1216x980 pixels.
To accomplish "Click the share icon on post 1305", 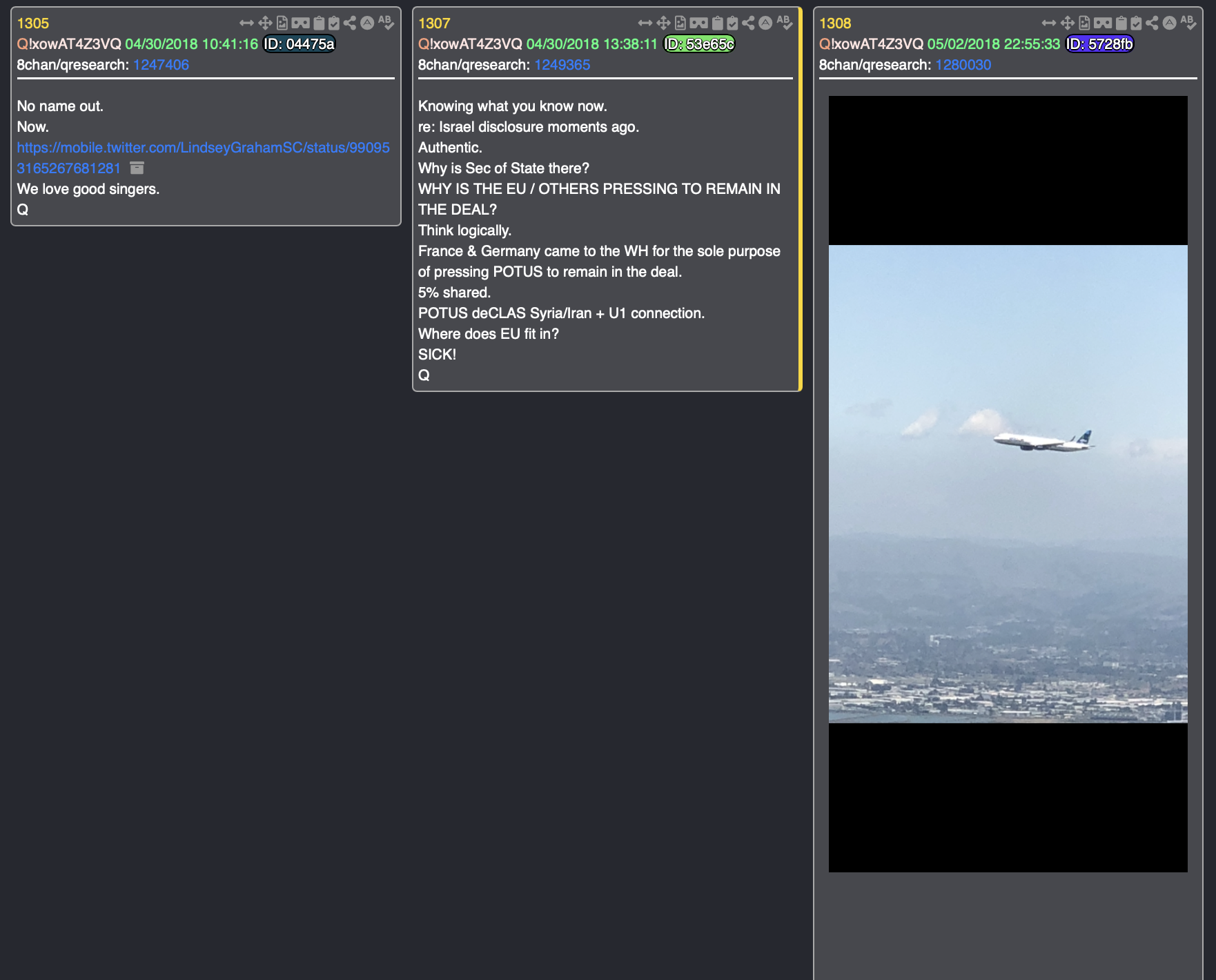I will (350, 23).
